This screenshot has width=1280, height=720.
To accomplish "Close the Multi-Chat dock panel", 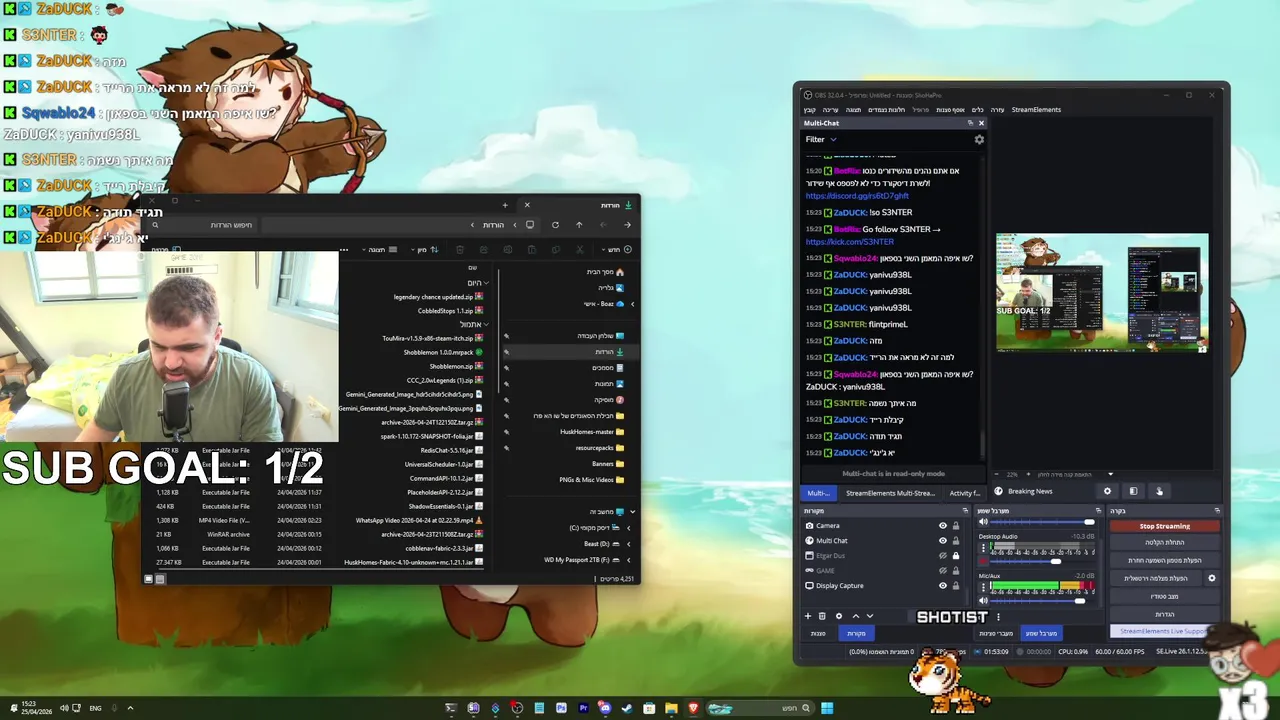I will pos(981,123).
